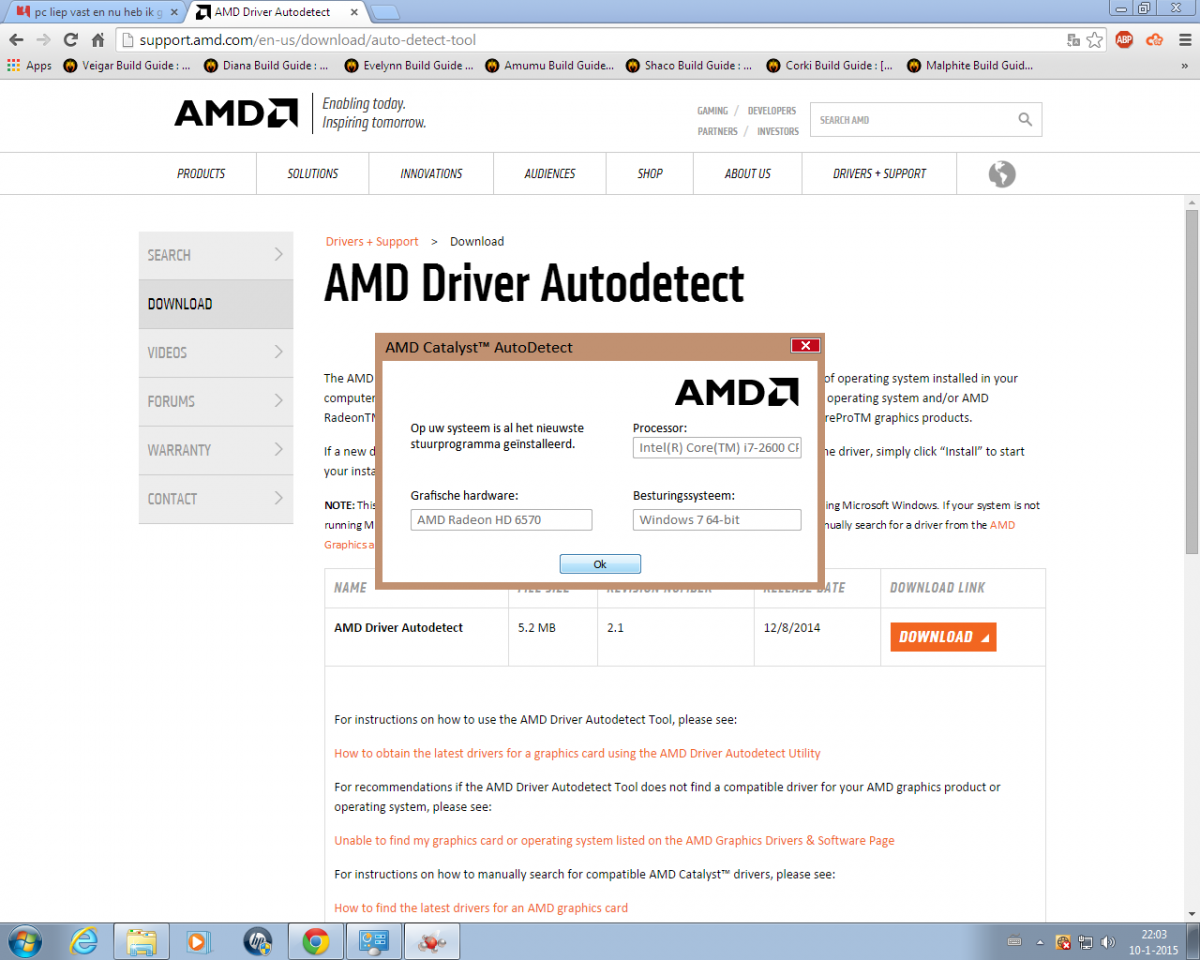Open the network icon in system tray
The image size is (1200, 960).
(x=1085, y=942)
